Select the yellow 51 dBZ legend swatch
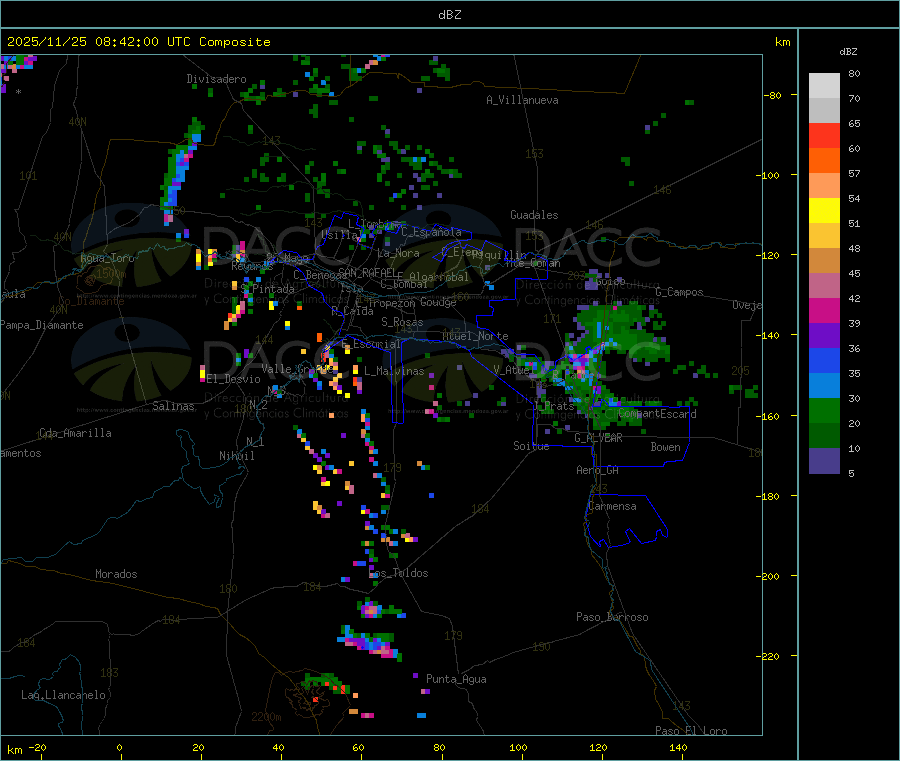Screen dimensions: 900x761 (824, 211)
